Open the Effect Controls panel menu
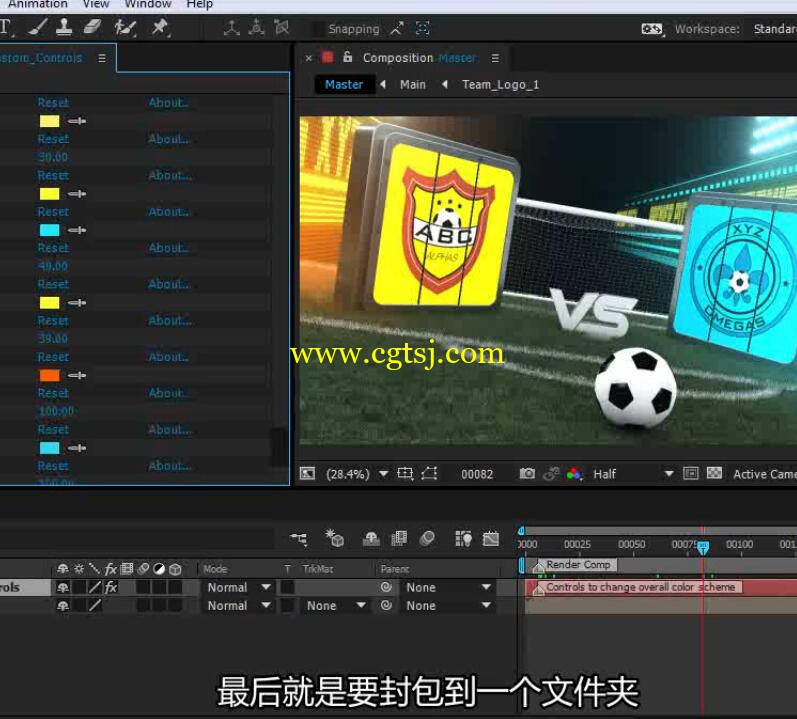The width and height of the screenshot is (797, 719). [102, 58]
